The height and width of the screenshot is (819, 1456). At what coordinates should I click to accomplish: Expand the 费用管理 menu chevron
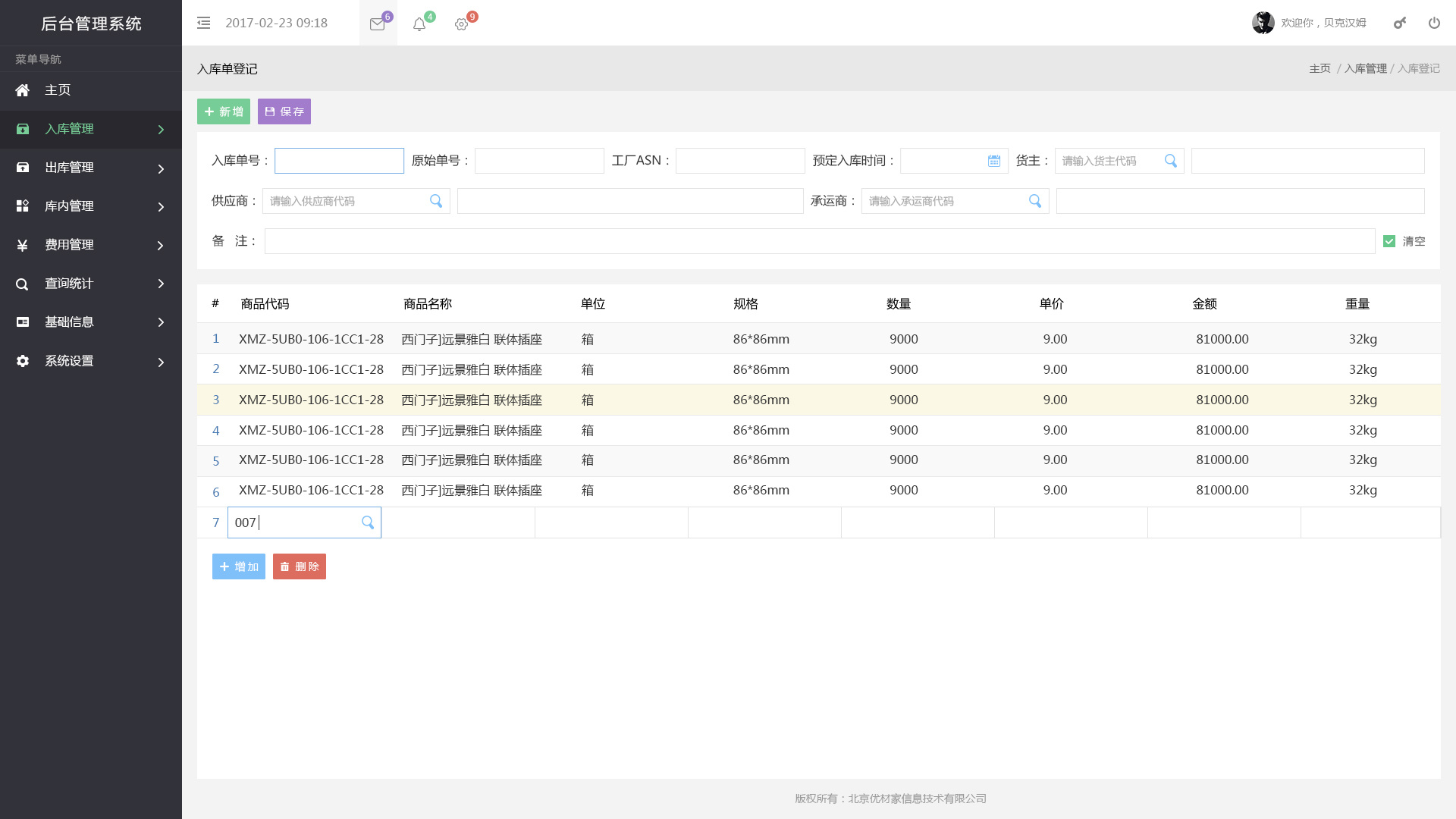161,245
